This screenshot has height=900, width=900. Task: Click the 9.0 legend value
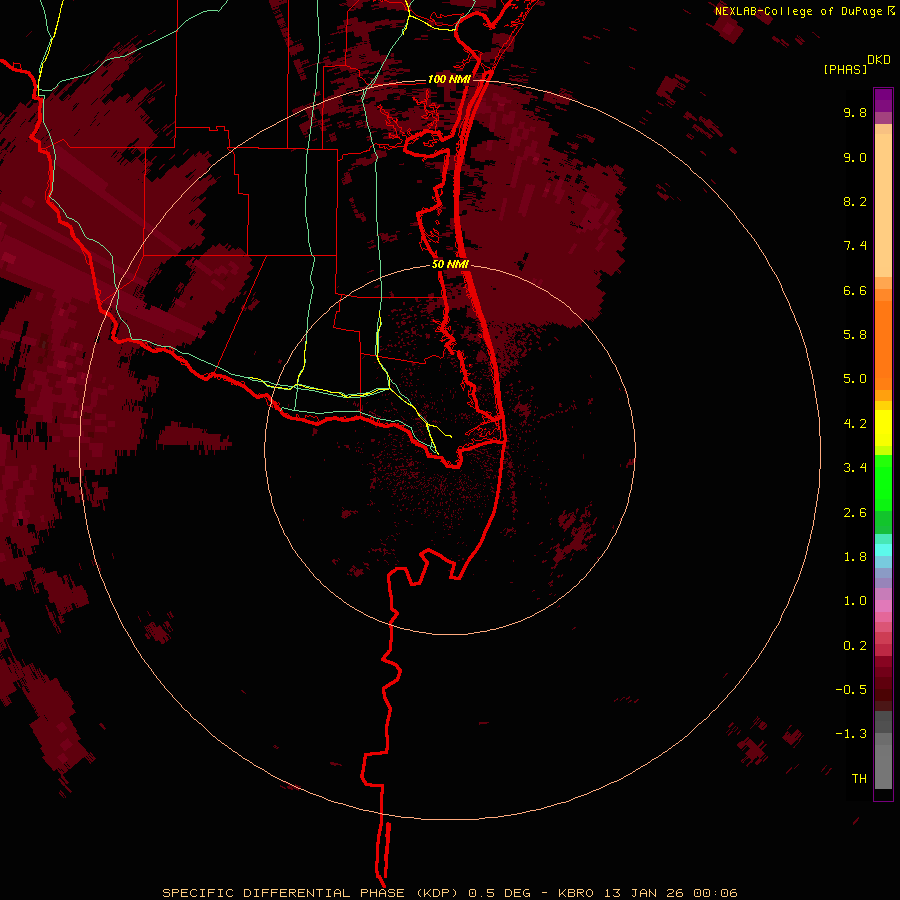click(855, 157)
